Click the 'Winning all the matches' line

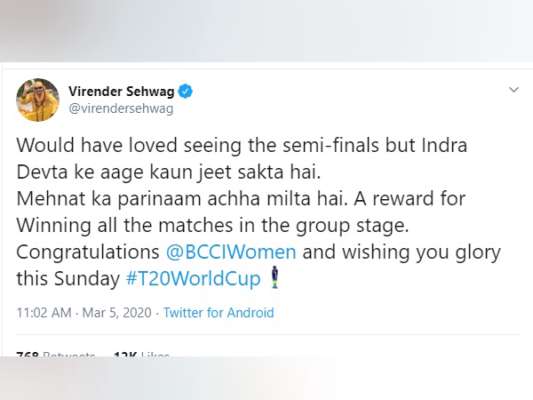[x=212, y=226]
